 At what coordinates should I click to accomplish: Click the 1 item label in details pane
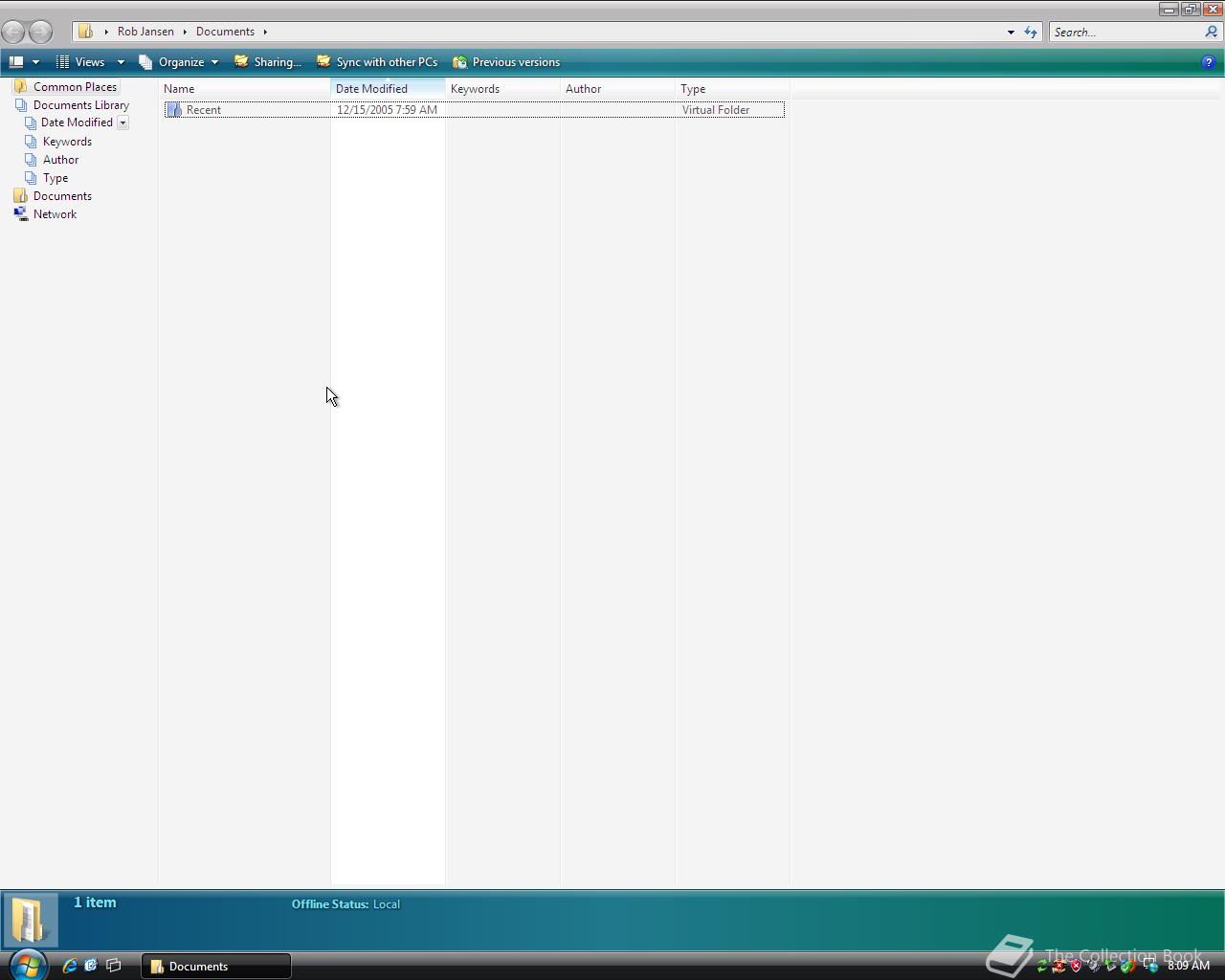tap(95, 902)
